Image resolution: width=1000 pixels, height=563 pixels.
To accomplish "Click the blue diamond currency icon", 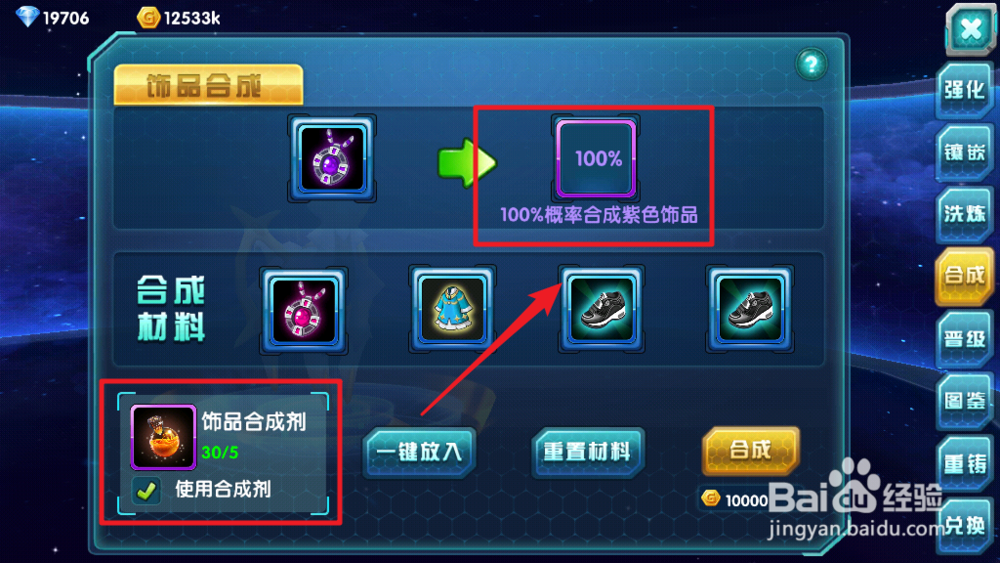I will [x=27, y=17].
